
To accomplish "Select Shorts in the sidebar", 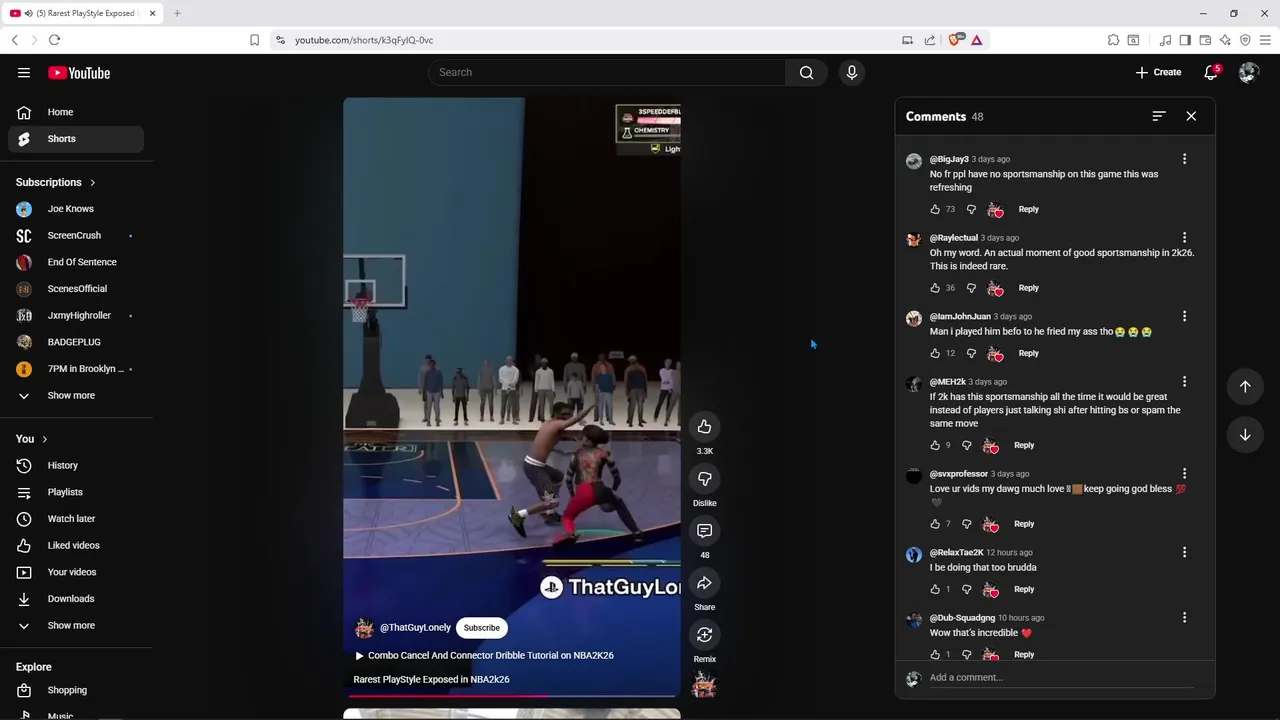I will coord(76,139).
